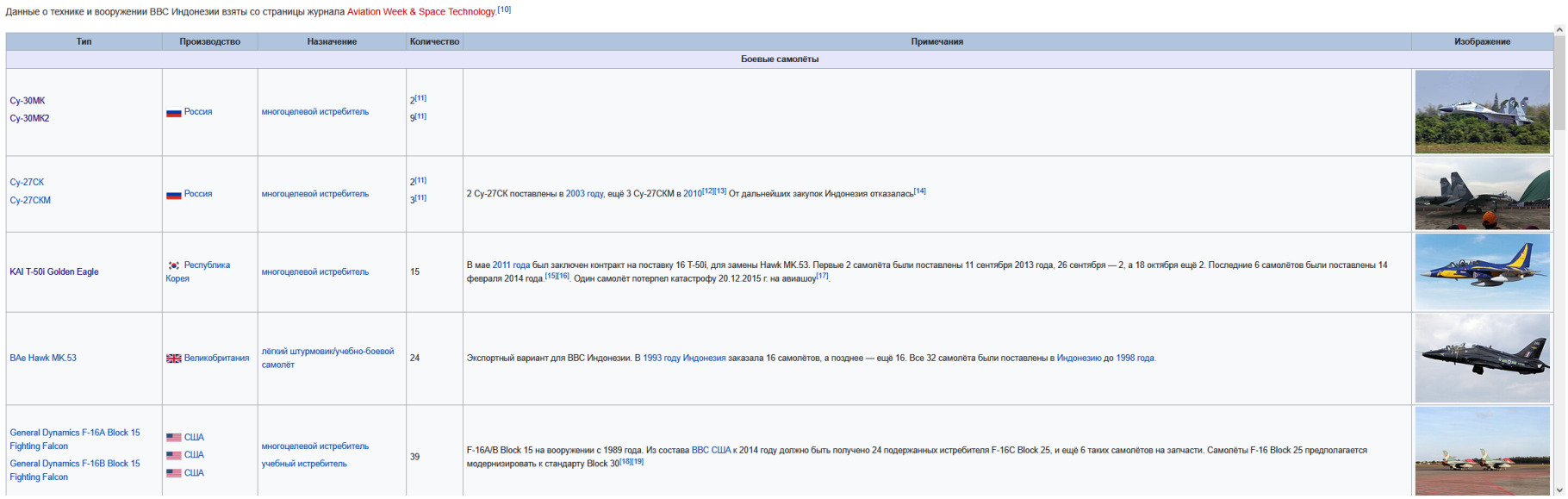
Task: Follow reference [12] in Су-27 notes
Action: pos(708,190)
